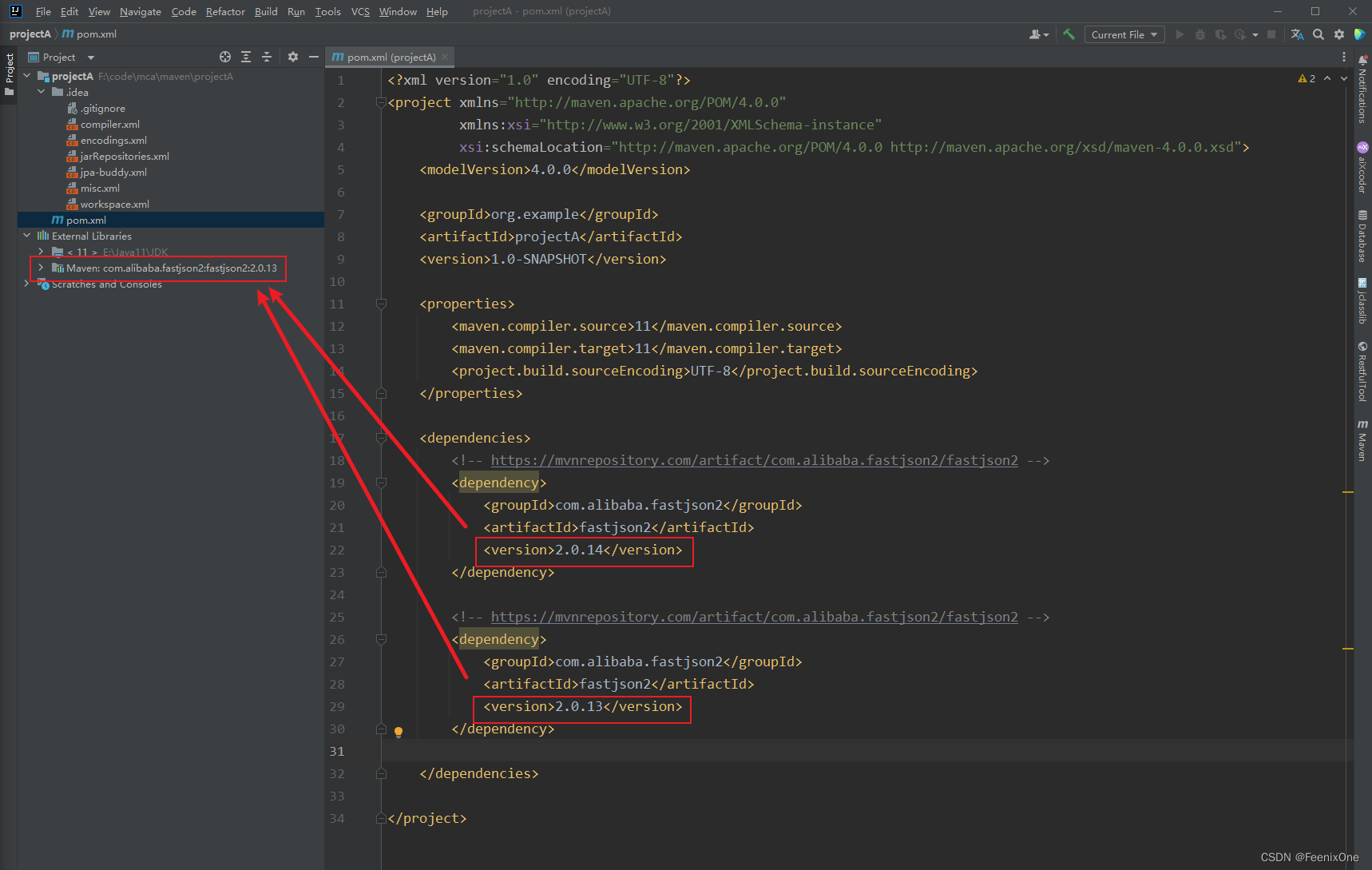Select jarRepositories.xml in project tree
Screen dimensions: 1372x870
tap(125, 156)
